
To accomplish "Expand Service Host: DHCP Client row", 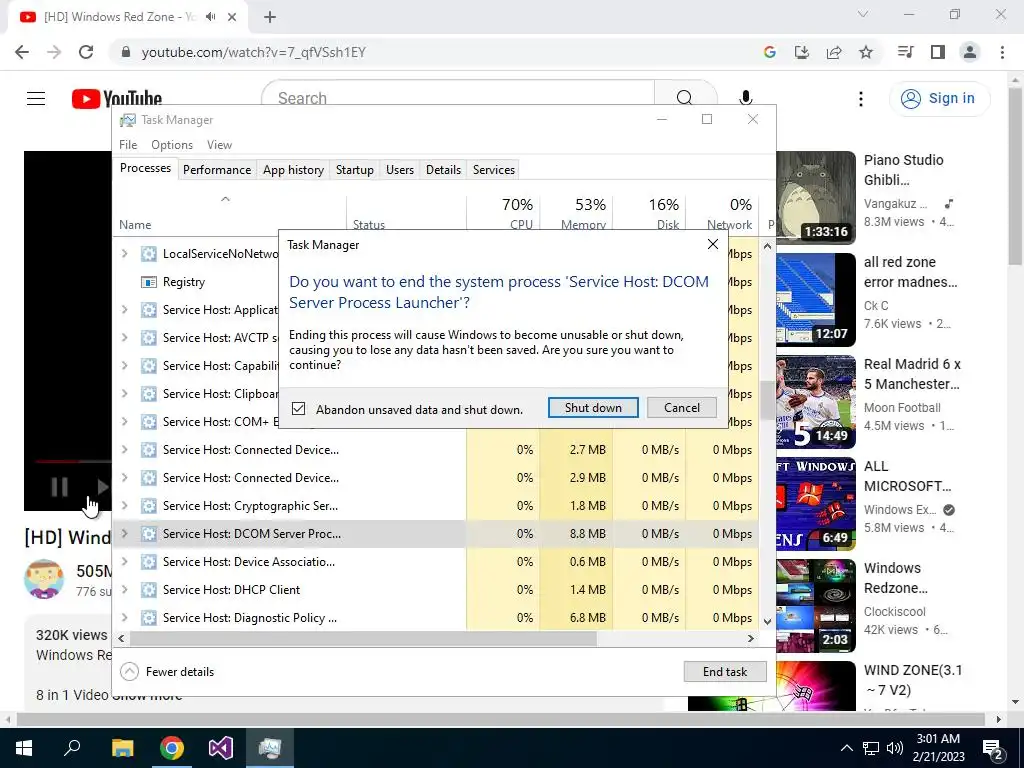I will (124, 590).
